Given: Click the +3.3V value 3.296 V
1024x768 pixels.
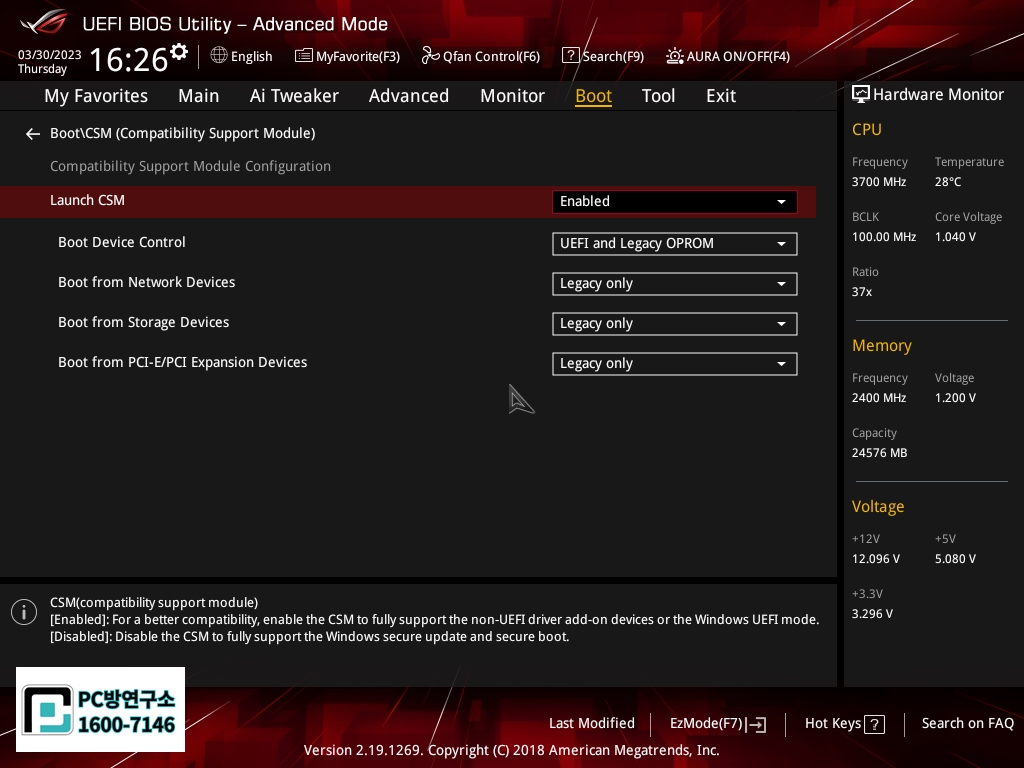Looking at the screenshot, I should 872,614.
